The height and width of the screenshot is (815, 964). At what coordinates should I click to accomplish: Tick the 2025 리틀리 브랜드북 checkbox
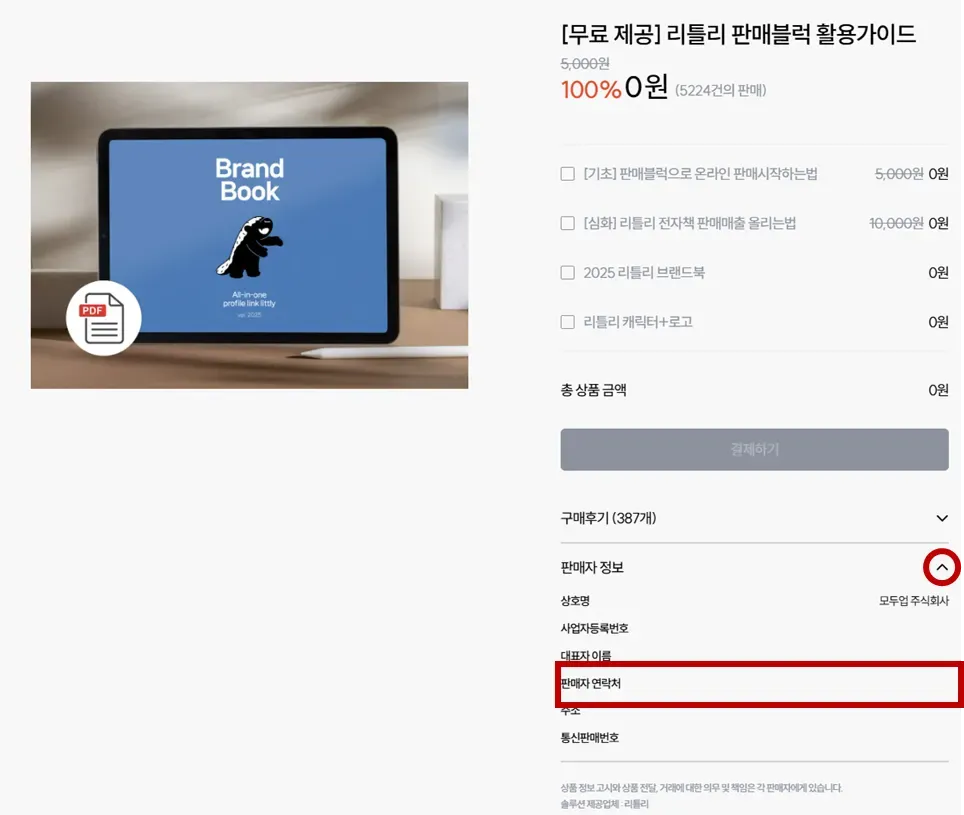(567, 272)
